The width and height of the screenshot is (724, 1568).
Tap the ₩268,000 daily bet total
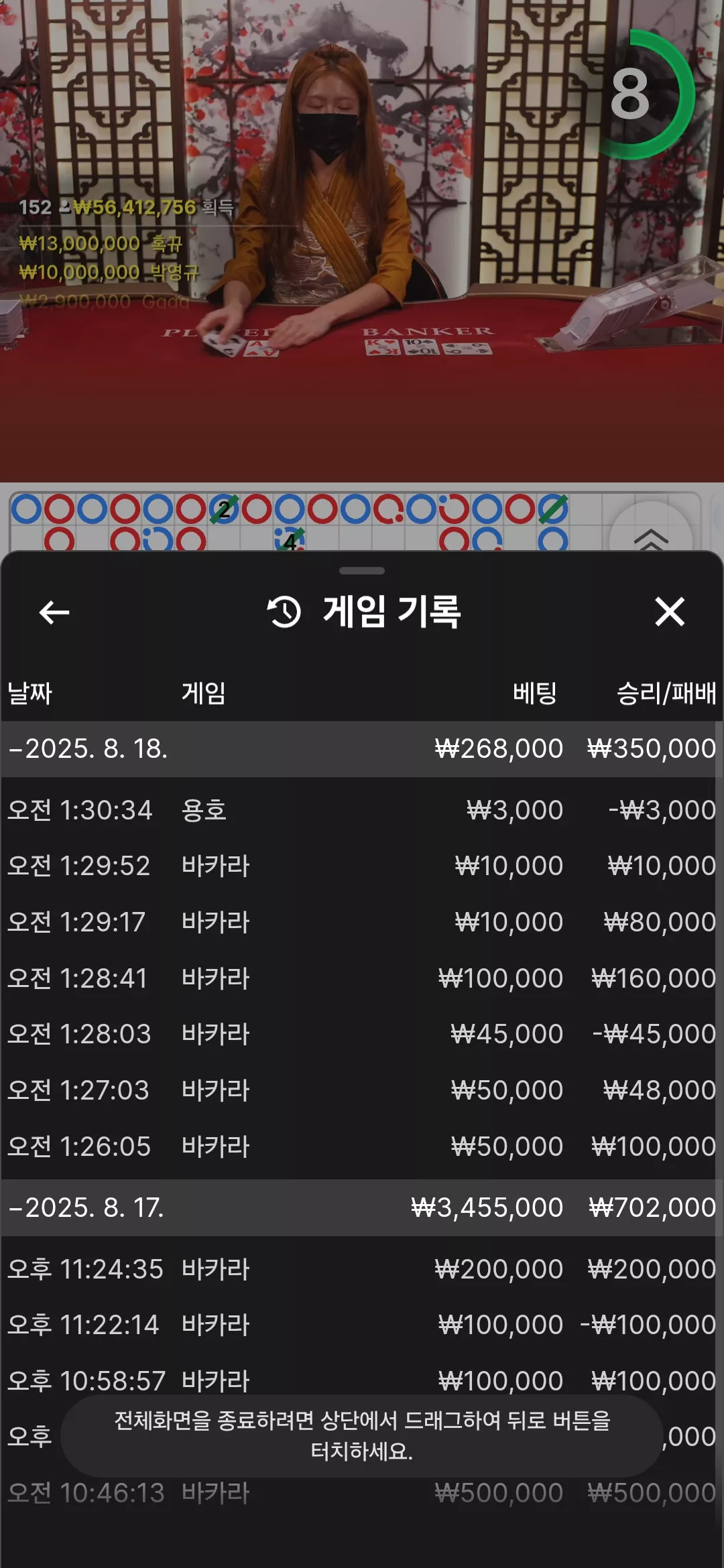pyautogui.click(x=499, y=748)
